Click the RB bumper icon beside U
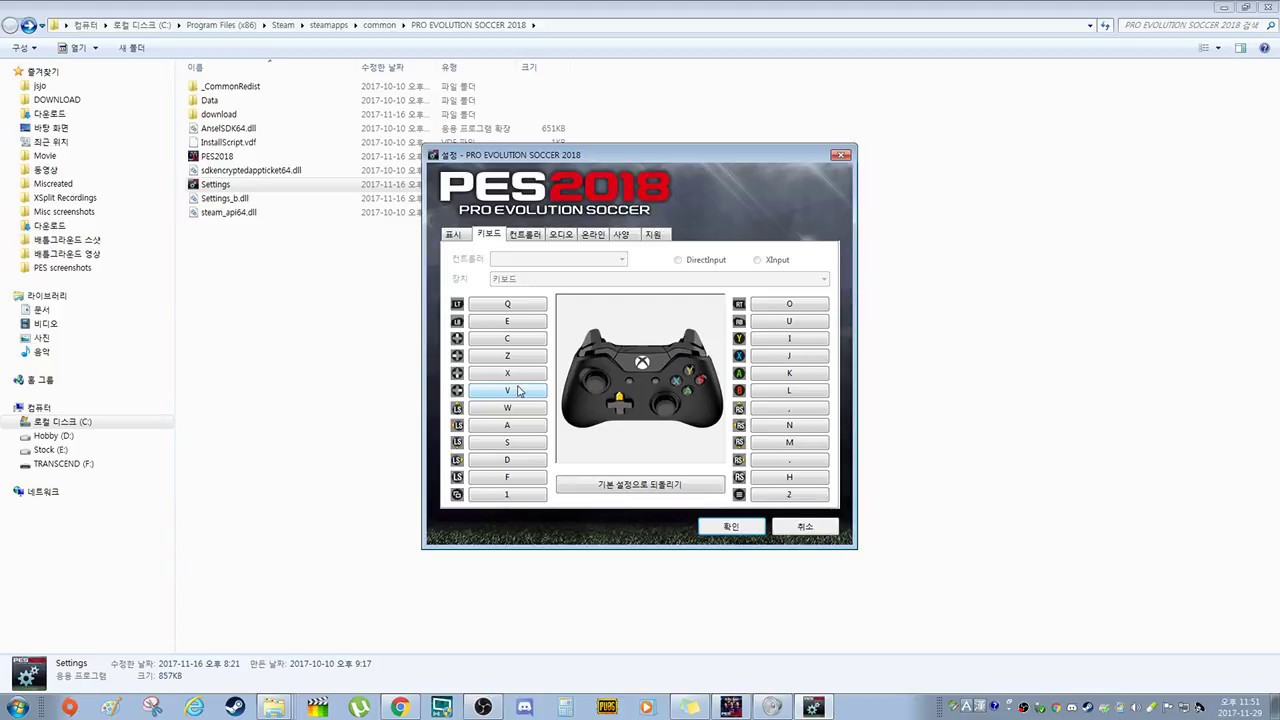This screenshot has width=1280, height=720. (x=739, y=321)
